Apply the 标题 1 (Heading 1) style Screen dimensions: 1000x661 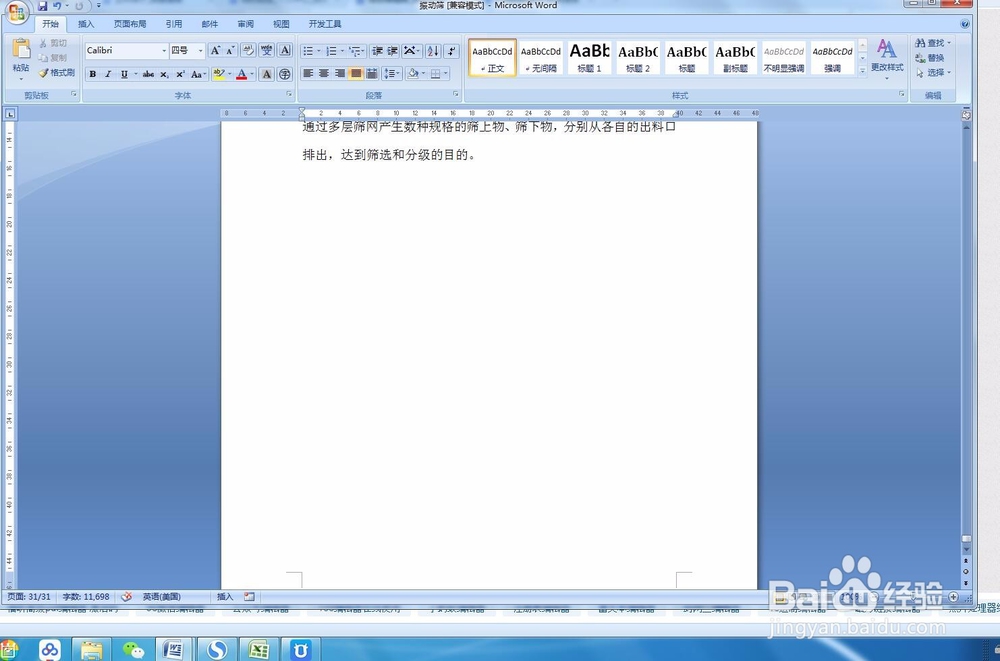click(x=589, y=57)
